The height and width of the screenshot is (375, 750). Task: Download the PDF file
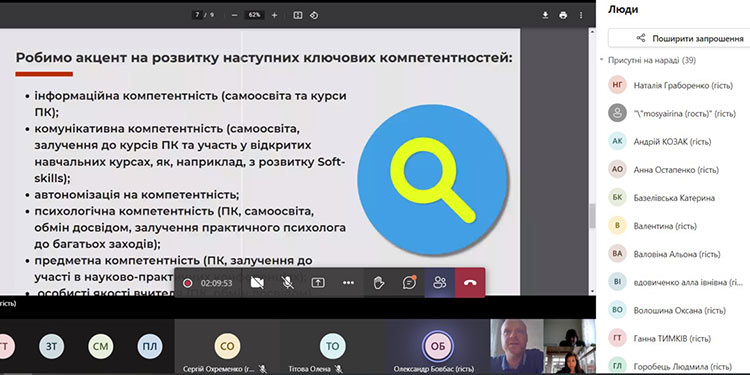tap(545, 15)
